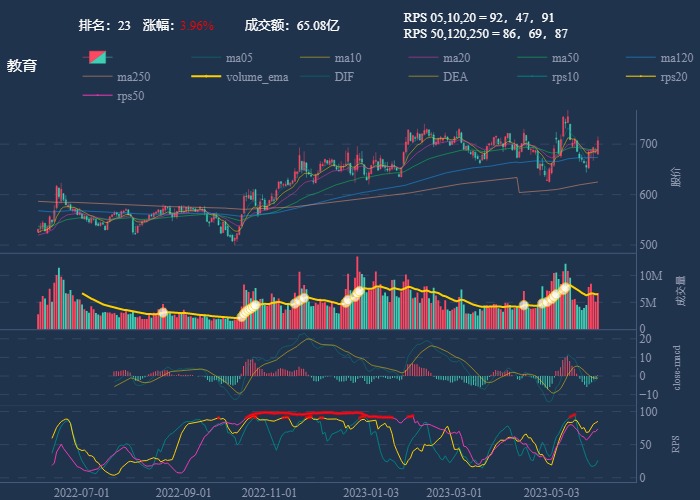700x500 pixels.
Task: Toggle the DEA legend entry
Action: 454,76
